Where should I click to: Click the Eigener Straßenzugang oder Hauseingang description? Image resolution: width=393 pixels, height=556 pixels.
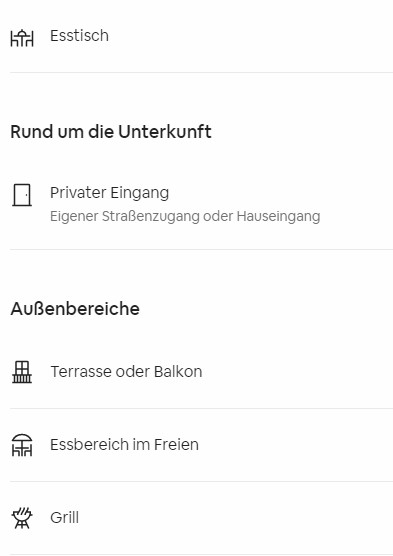(x=185, y=216)
